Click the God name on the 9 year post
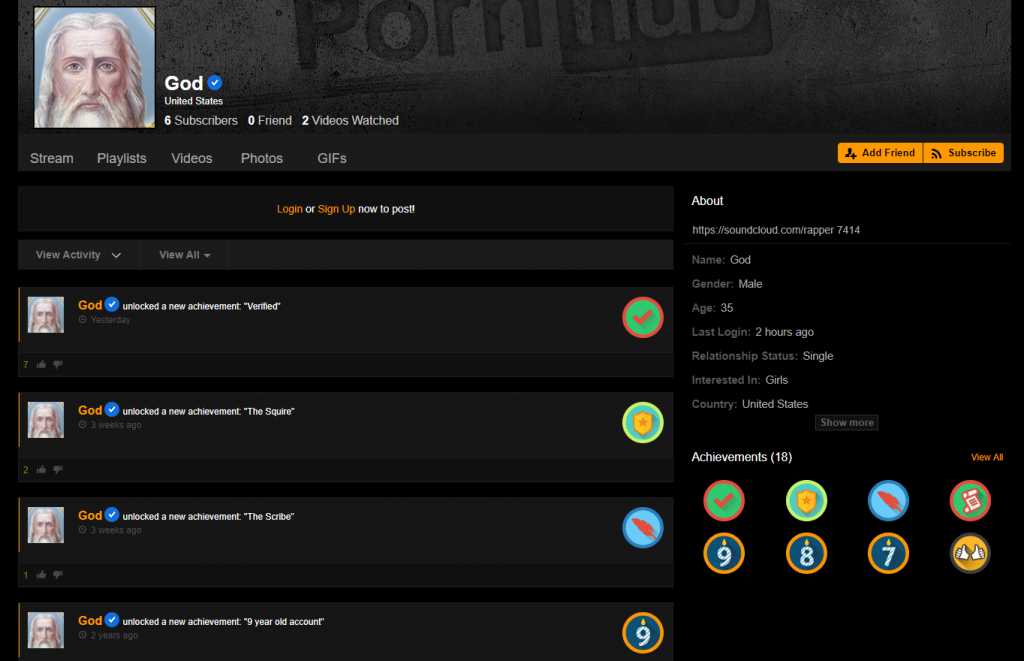 (90, 621)
